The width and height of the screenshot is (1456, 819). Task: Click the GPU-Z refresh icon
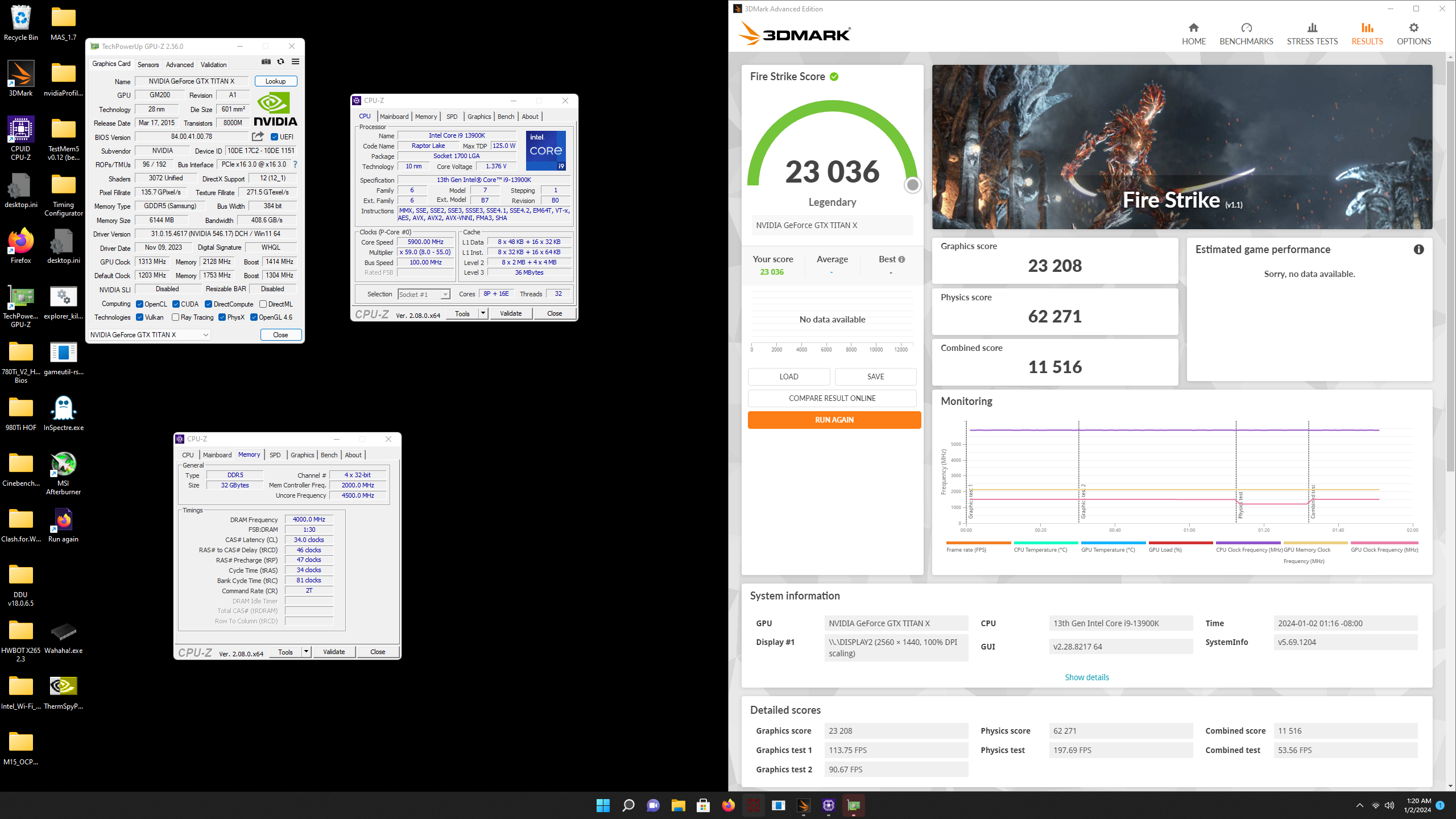coord(280,61)
